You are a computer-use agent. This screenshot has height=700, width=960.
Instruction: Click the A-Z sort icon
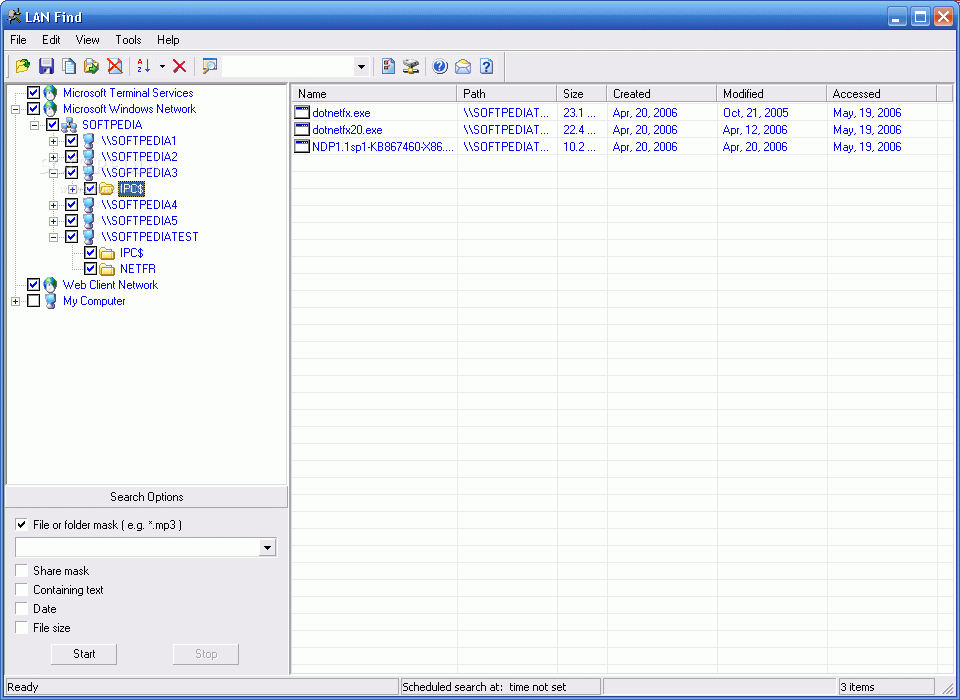(x=144, y=66)
